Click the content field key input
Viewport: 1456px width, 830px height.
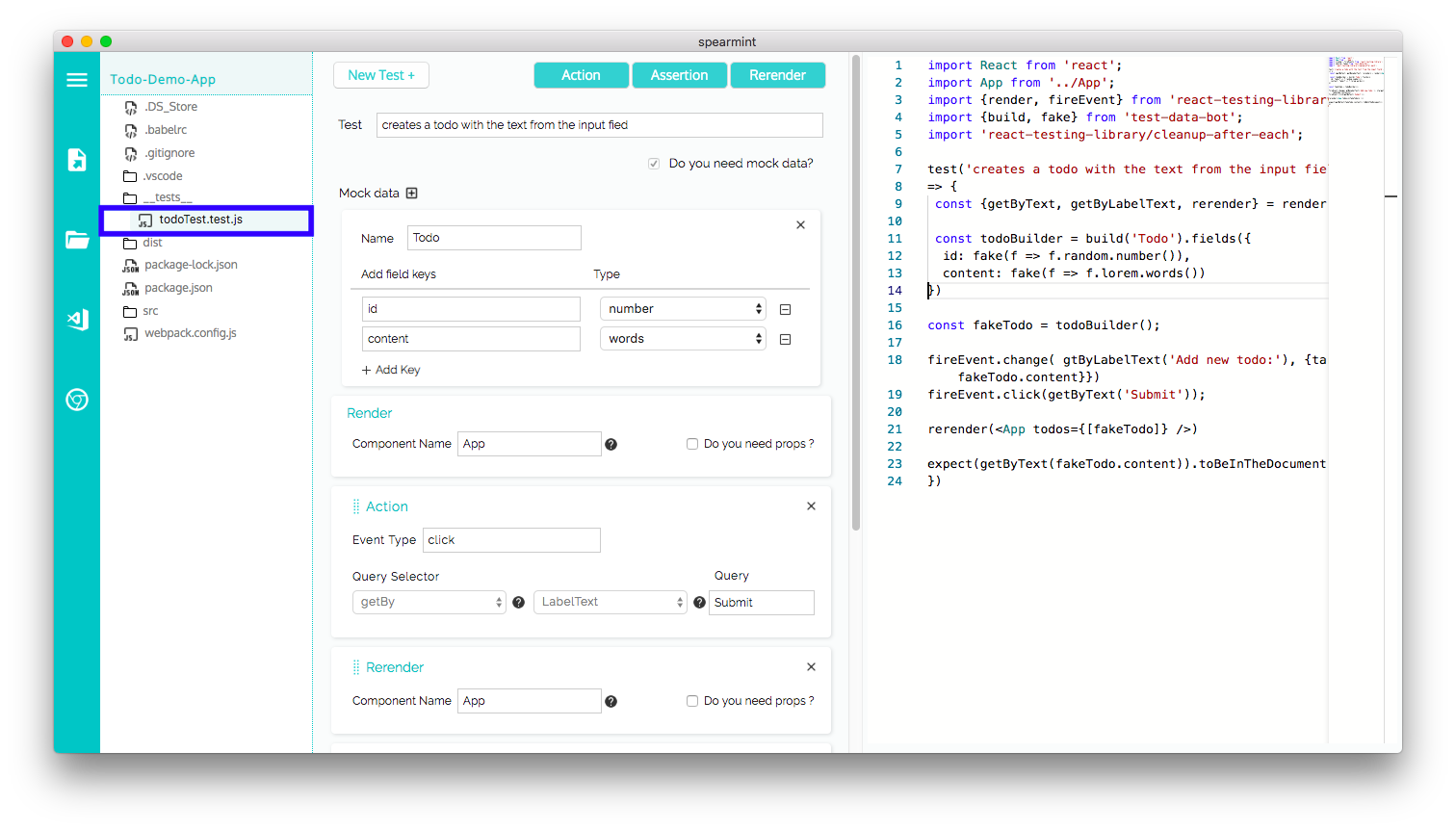(471, 339)
